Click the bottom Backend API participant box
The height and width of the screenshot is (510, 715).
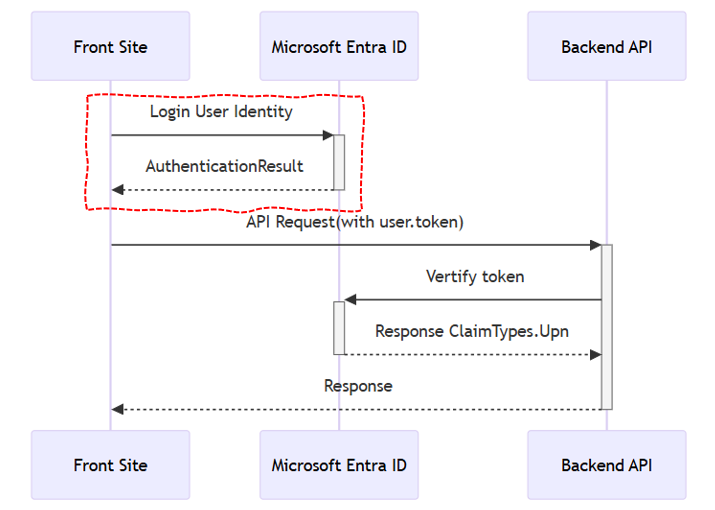[x=606, y=465]
